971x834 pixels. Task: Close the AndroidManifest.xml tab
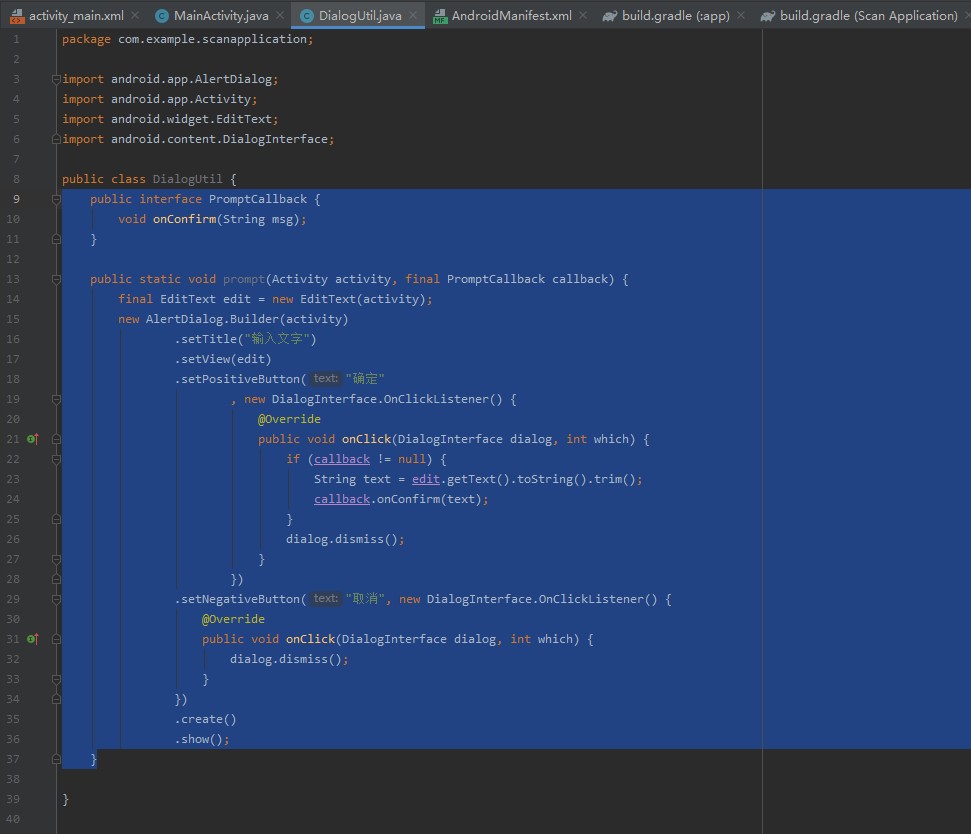(585, 16)
